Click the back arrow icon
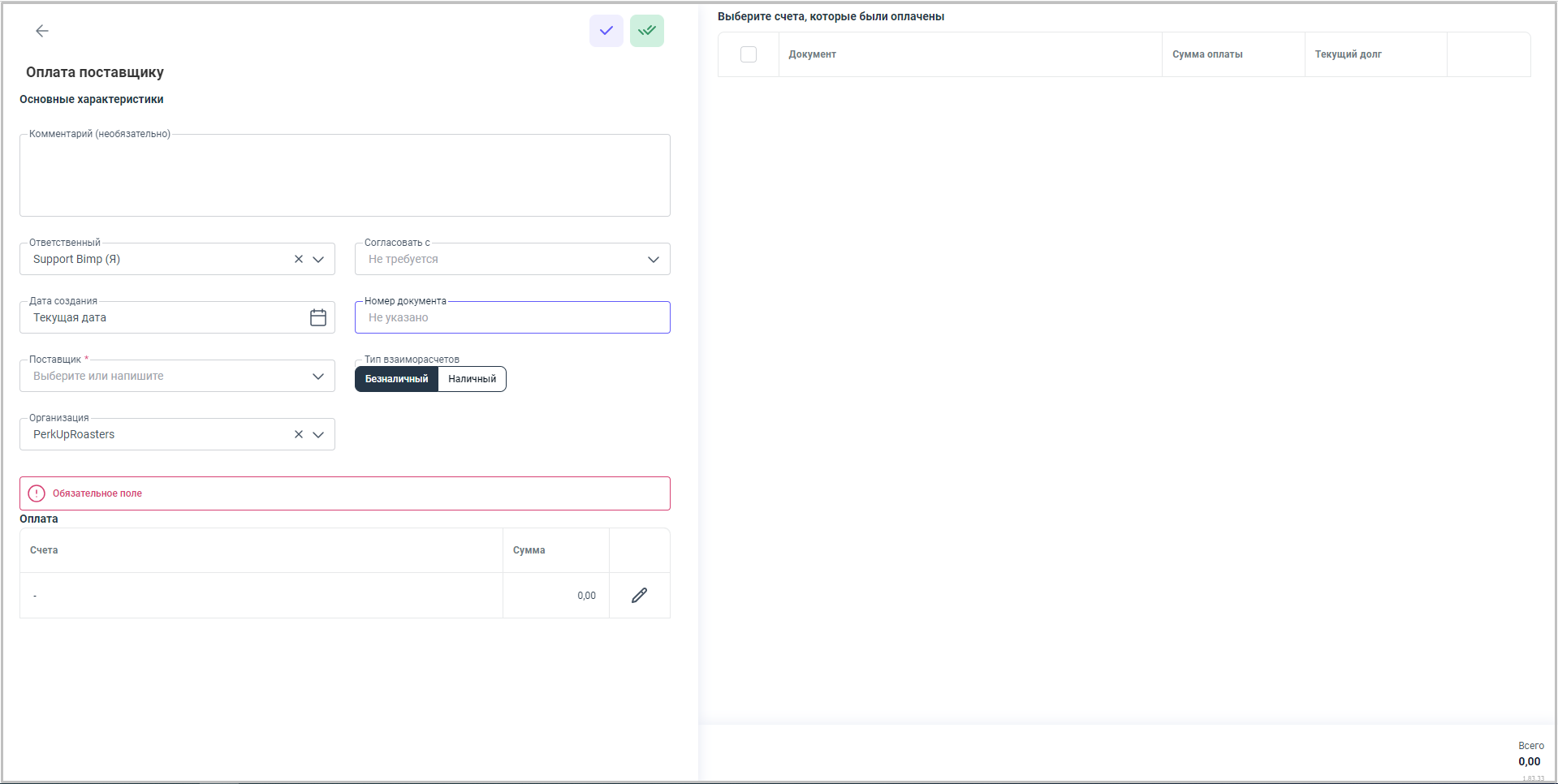Image resolution: width=1558 pixels, height=784 pixels. [x=42, y=31]
